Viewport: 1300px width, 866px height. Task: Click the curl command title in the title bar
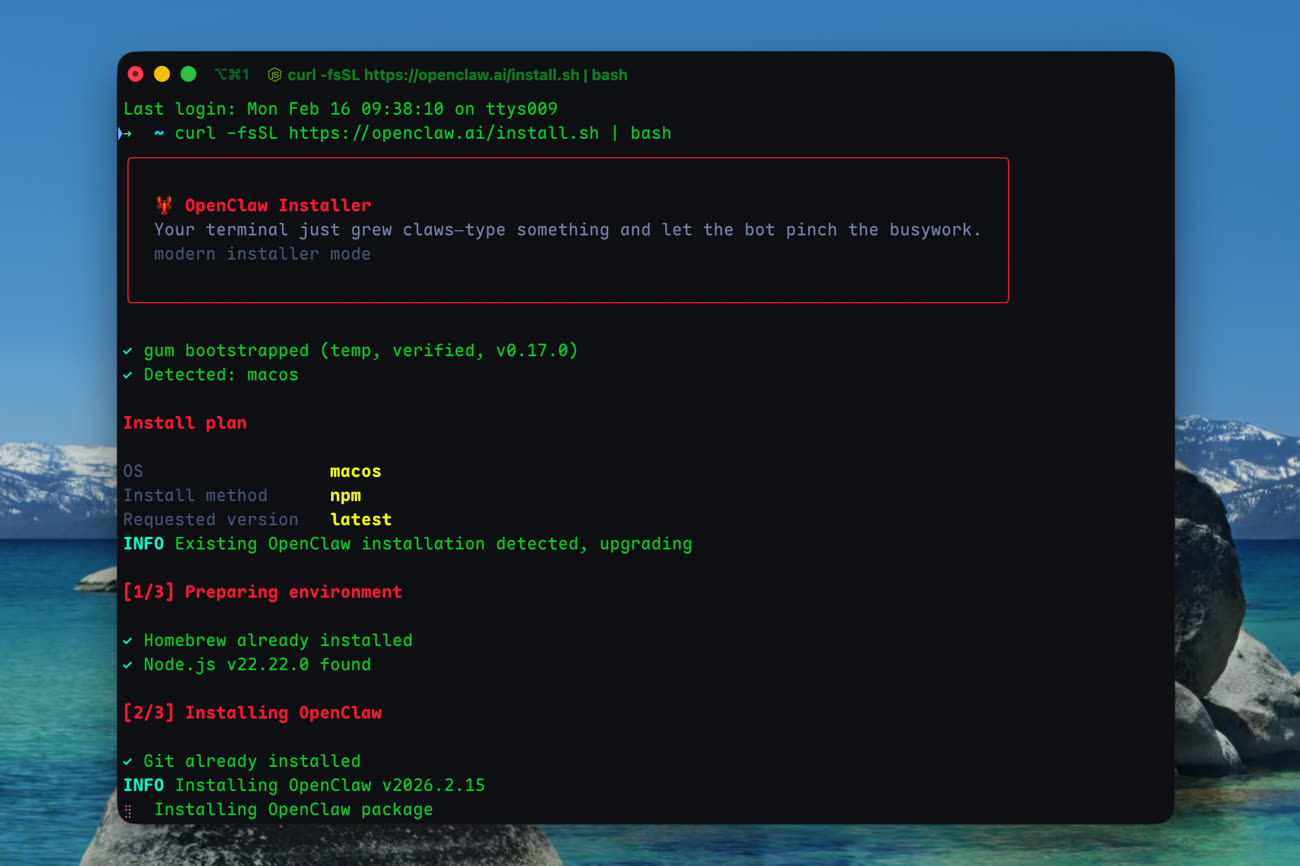(457, 75)
